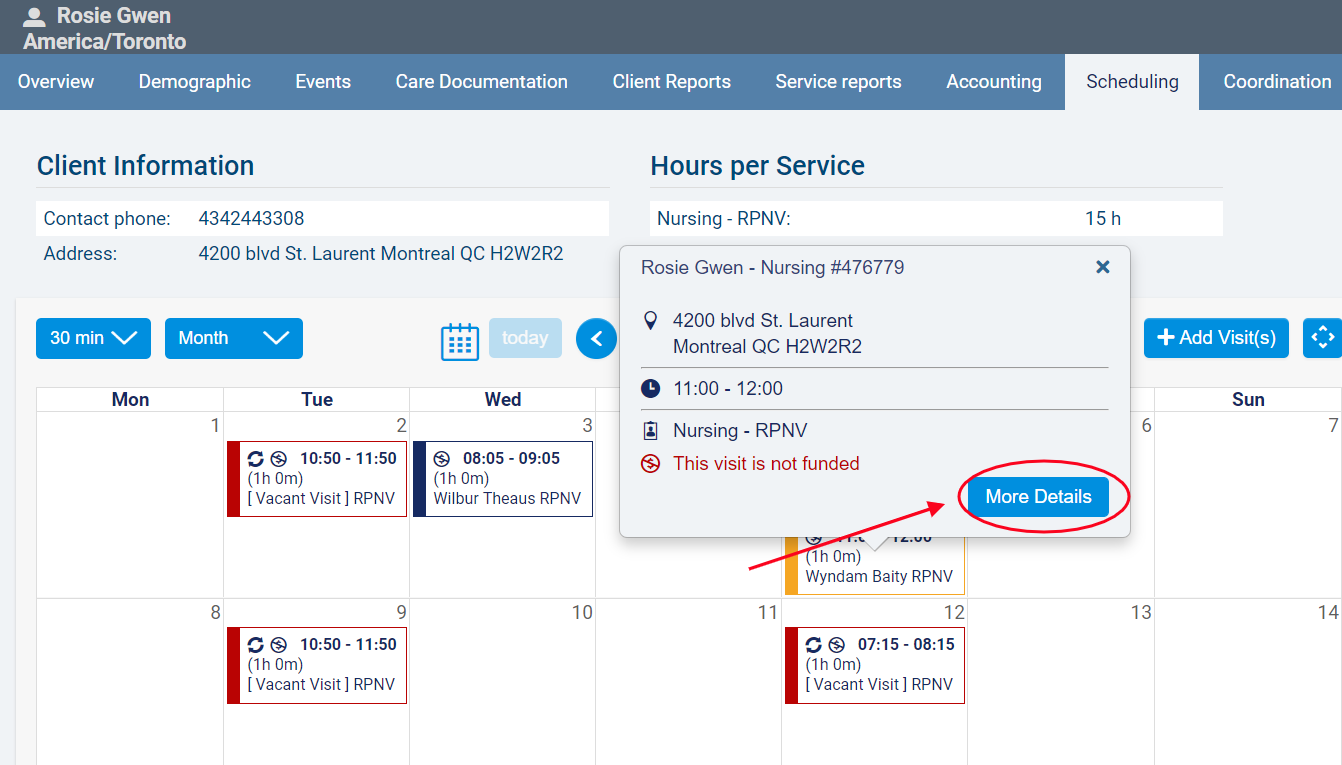Click the More Details button
Image resolution: width=1342 pixels, height=765 pixels.
[1038, 497]
